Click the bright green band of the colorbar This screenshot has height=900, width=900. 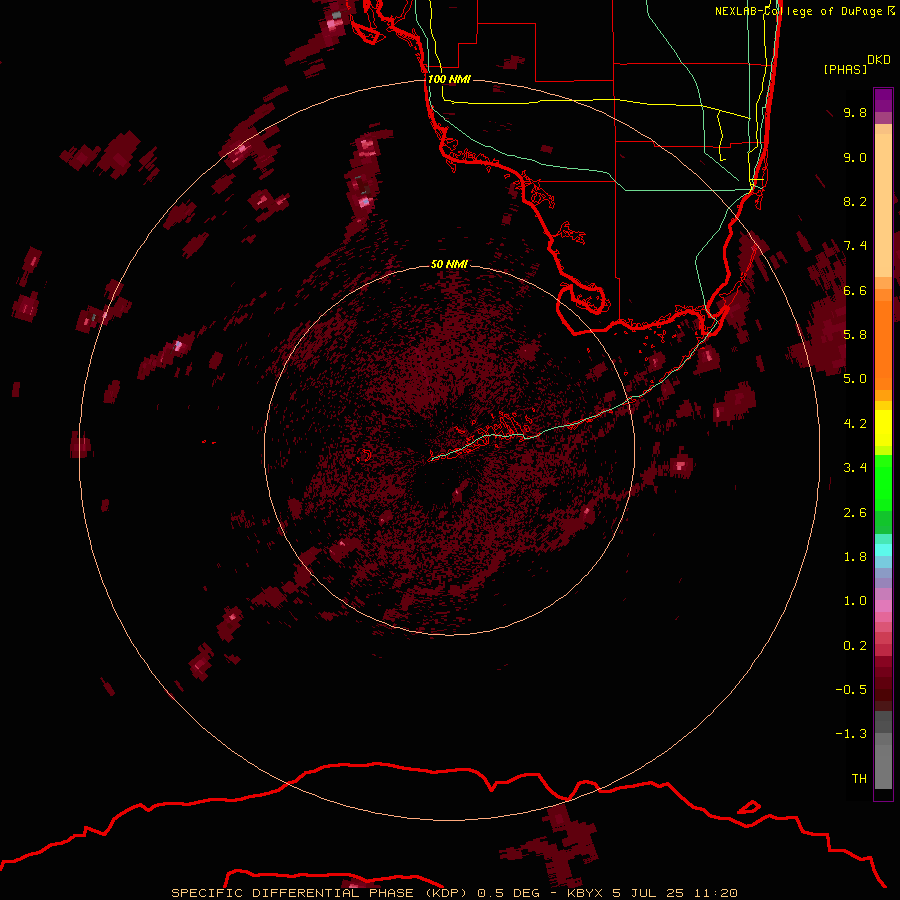pos(883,482)
